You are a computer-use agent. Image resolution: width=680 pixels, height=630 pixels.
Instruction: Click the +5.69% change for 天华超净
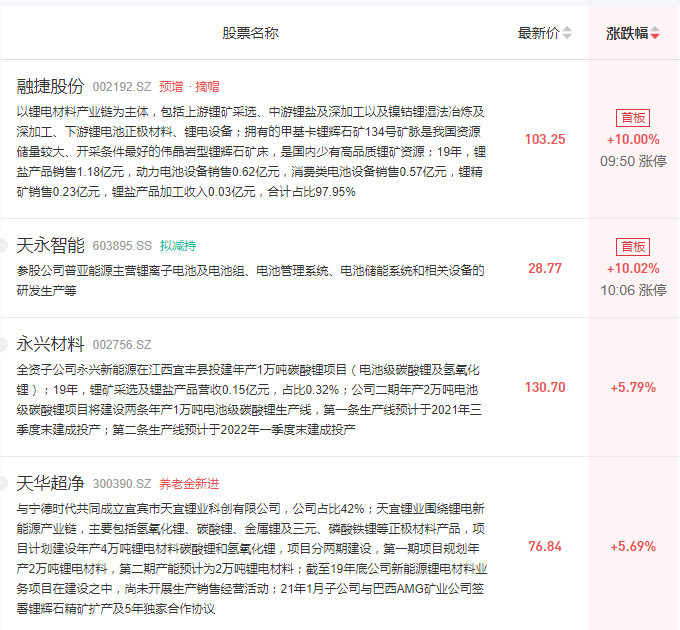point(633,546)
